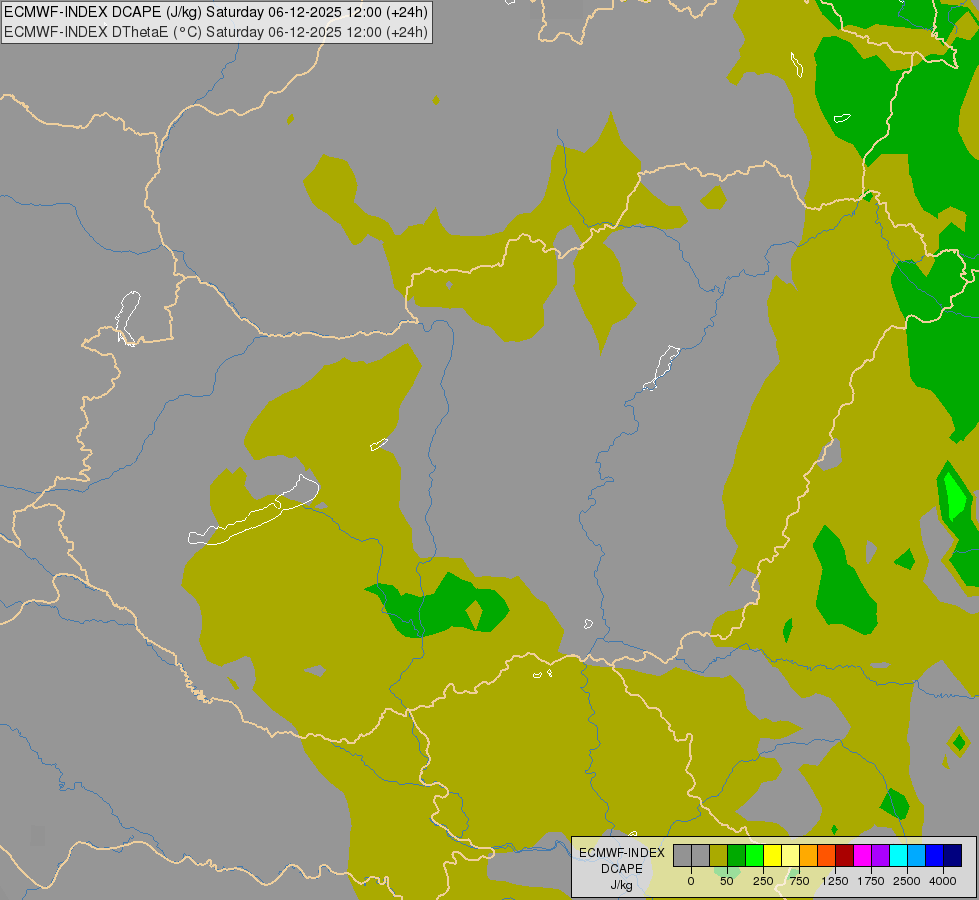Click the dark red legend swatch

[x=844, y=856]
